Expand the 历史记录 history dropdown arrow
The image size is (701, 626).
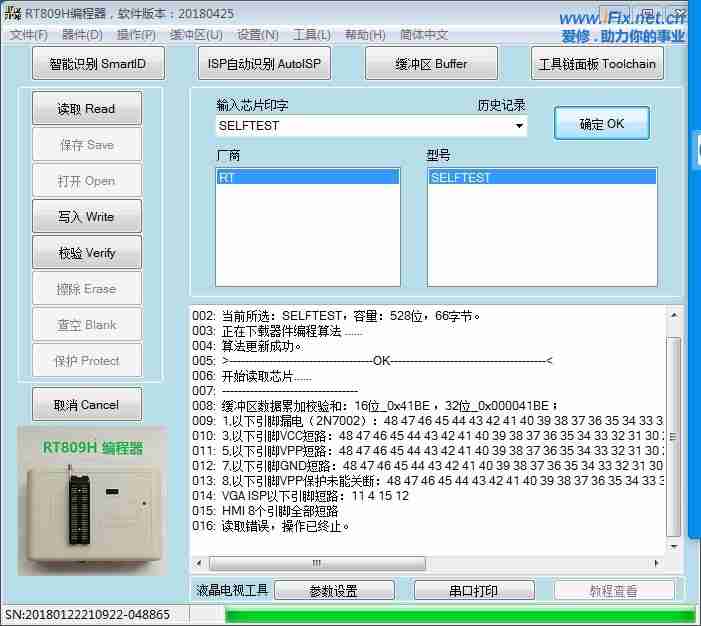pos(519,126)
